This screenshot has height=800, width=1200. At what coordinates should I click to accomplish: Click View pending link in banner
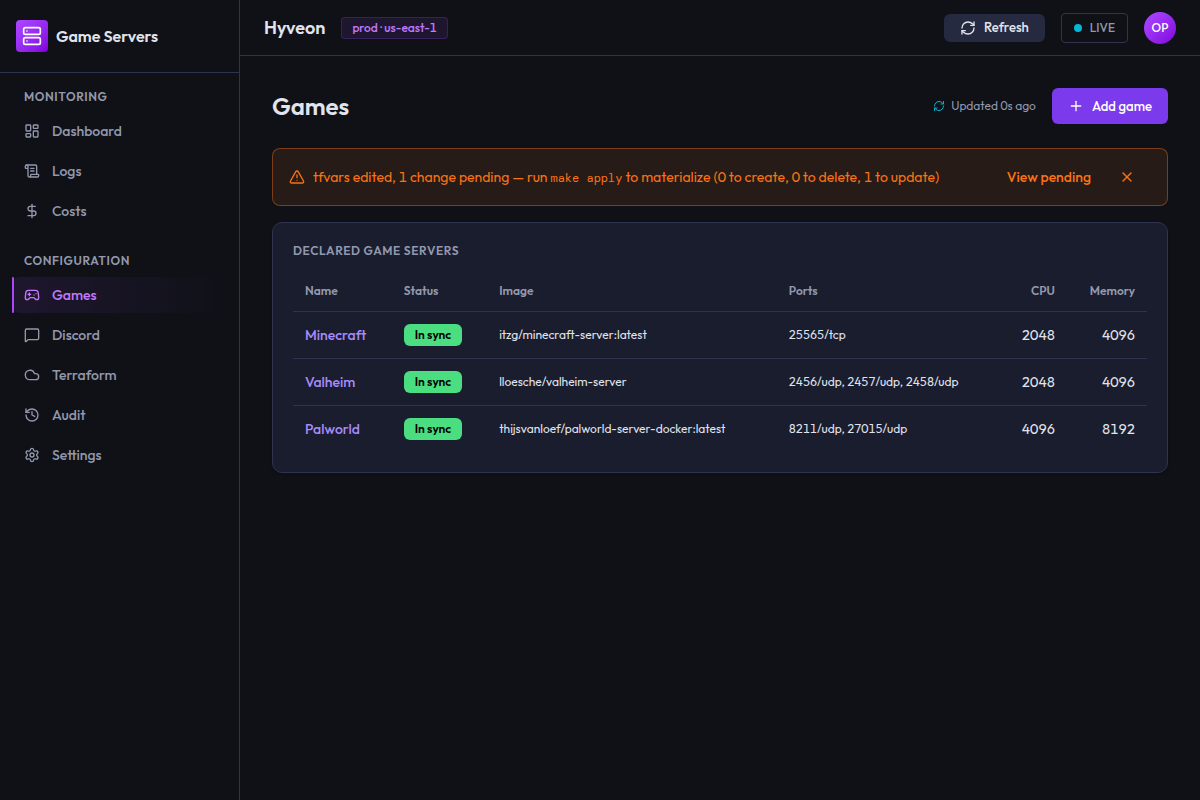[x=1049, y=177]
